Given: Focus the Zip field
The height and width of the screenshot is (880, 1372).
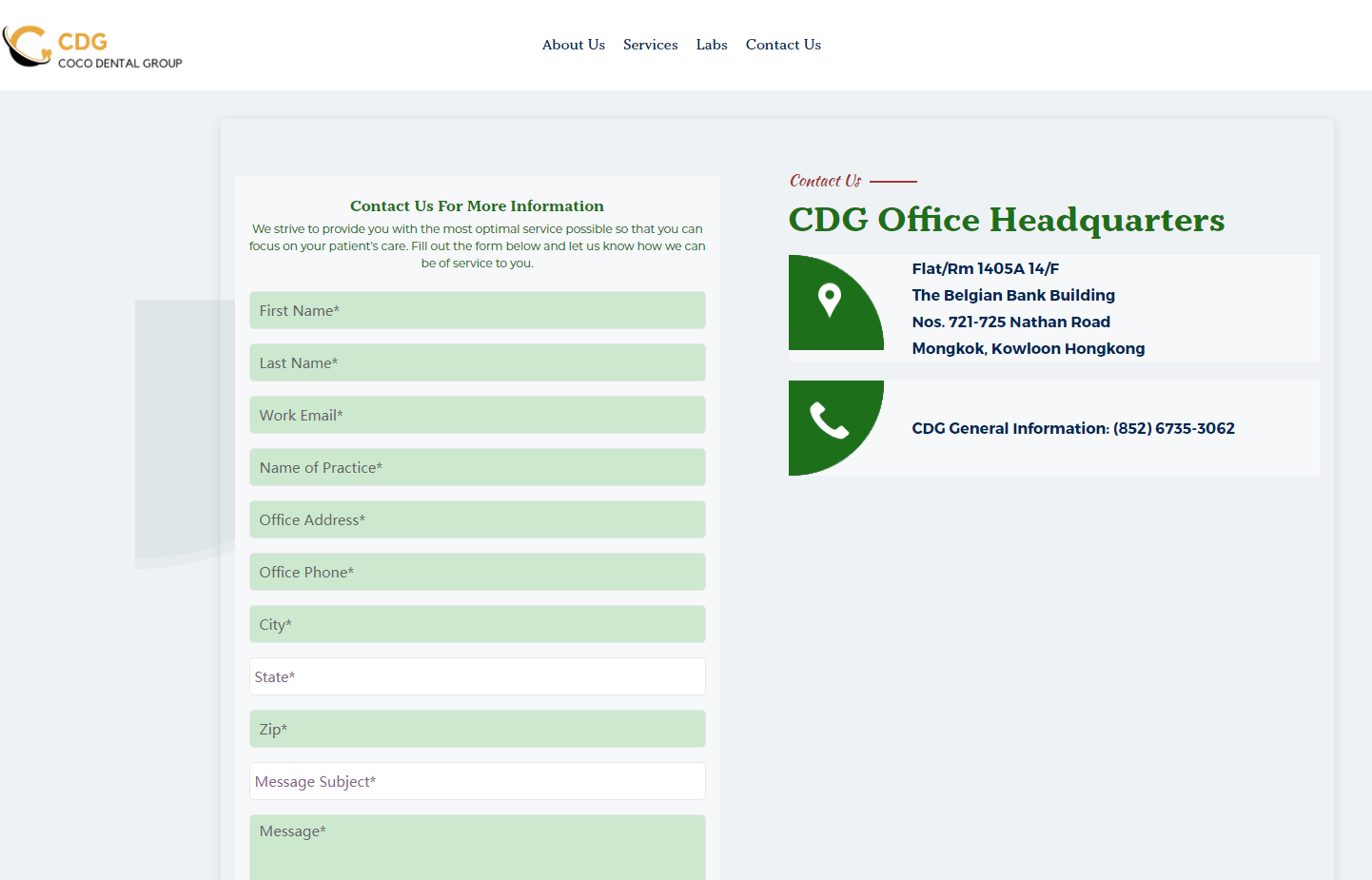Looking at the screenshot, I should 478,729.
